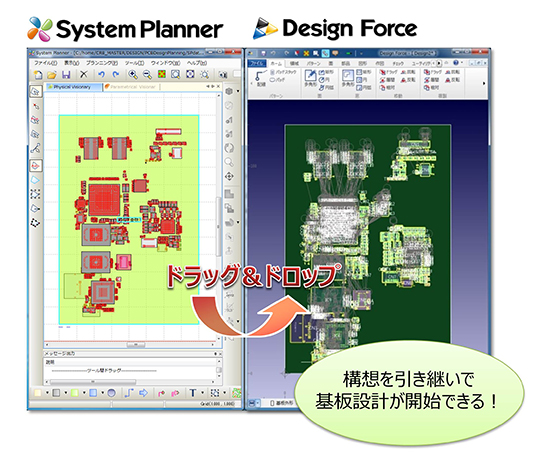This screenshot has width=540, height=460.
Task: Click the blue route line tool in bottom toolbar
Action: [x=129, y=393]
